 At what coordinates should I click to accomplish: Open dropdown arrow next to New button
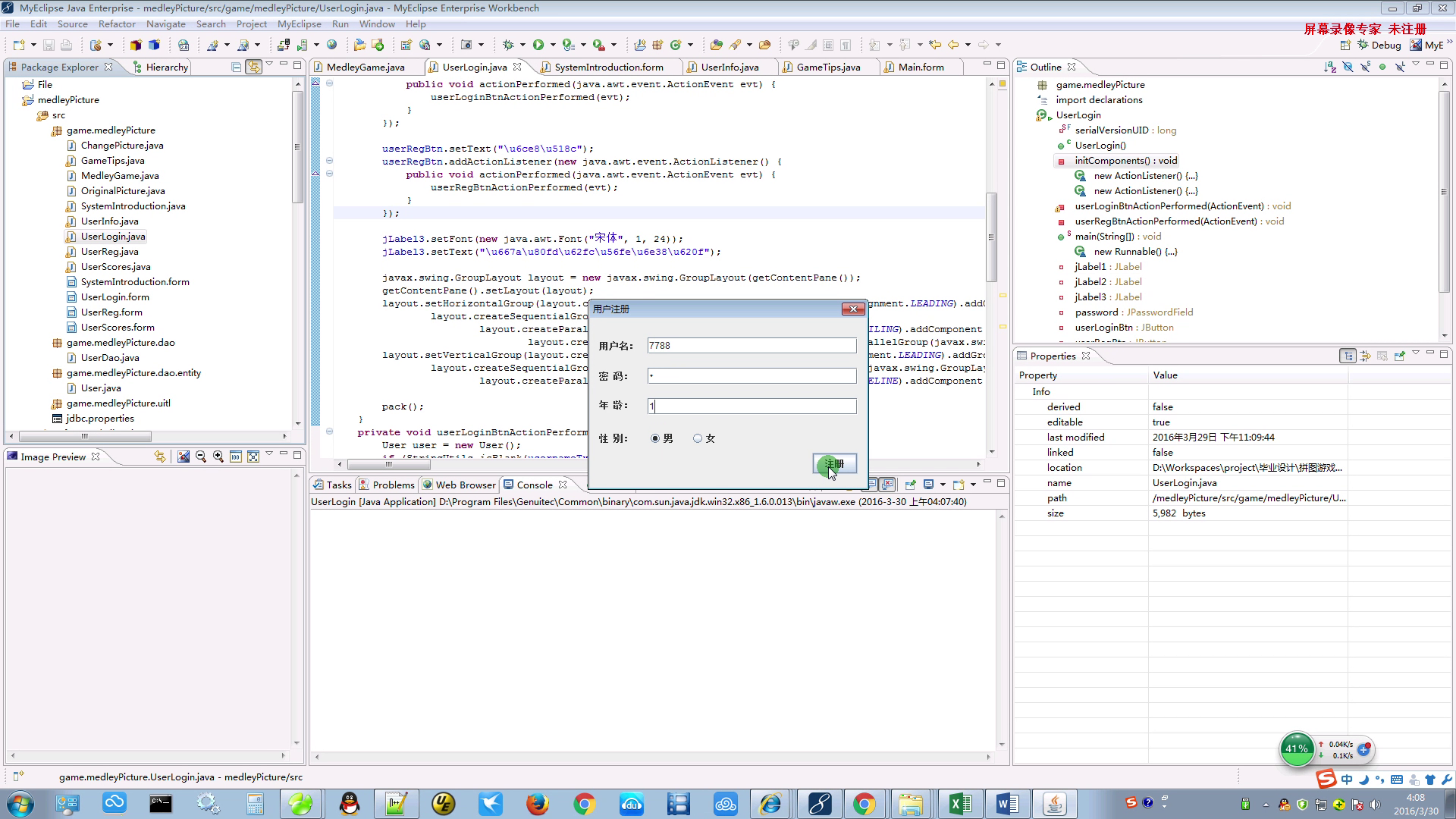click(33, 45)
